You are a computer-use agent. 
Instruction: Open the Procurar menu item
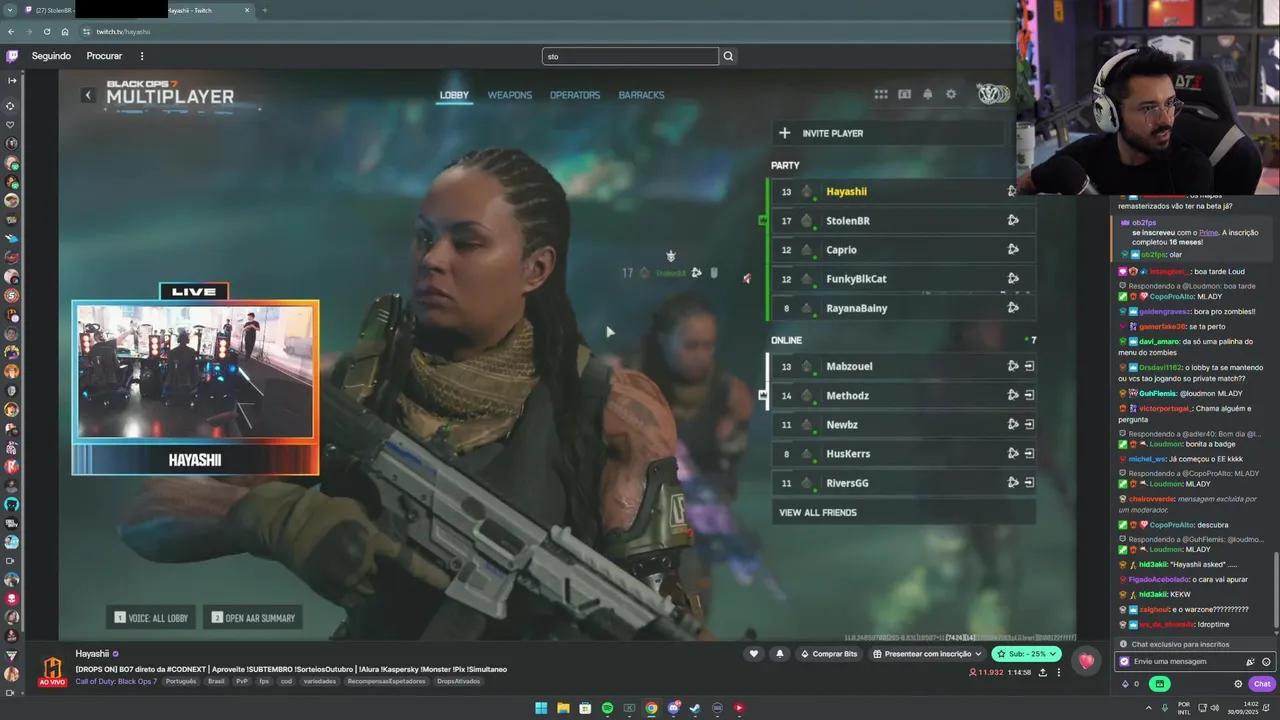104,56
